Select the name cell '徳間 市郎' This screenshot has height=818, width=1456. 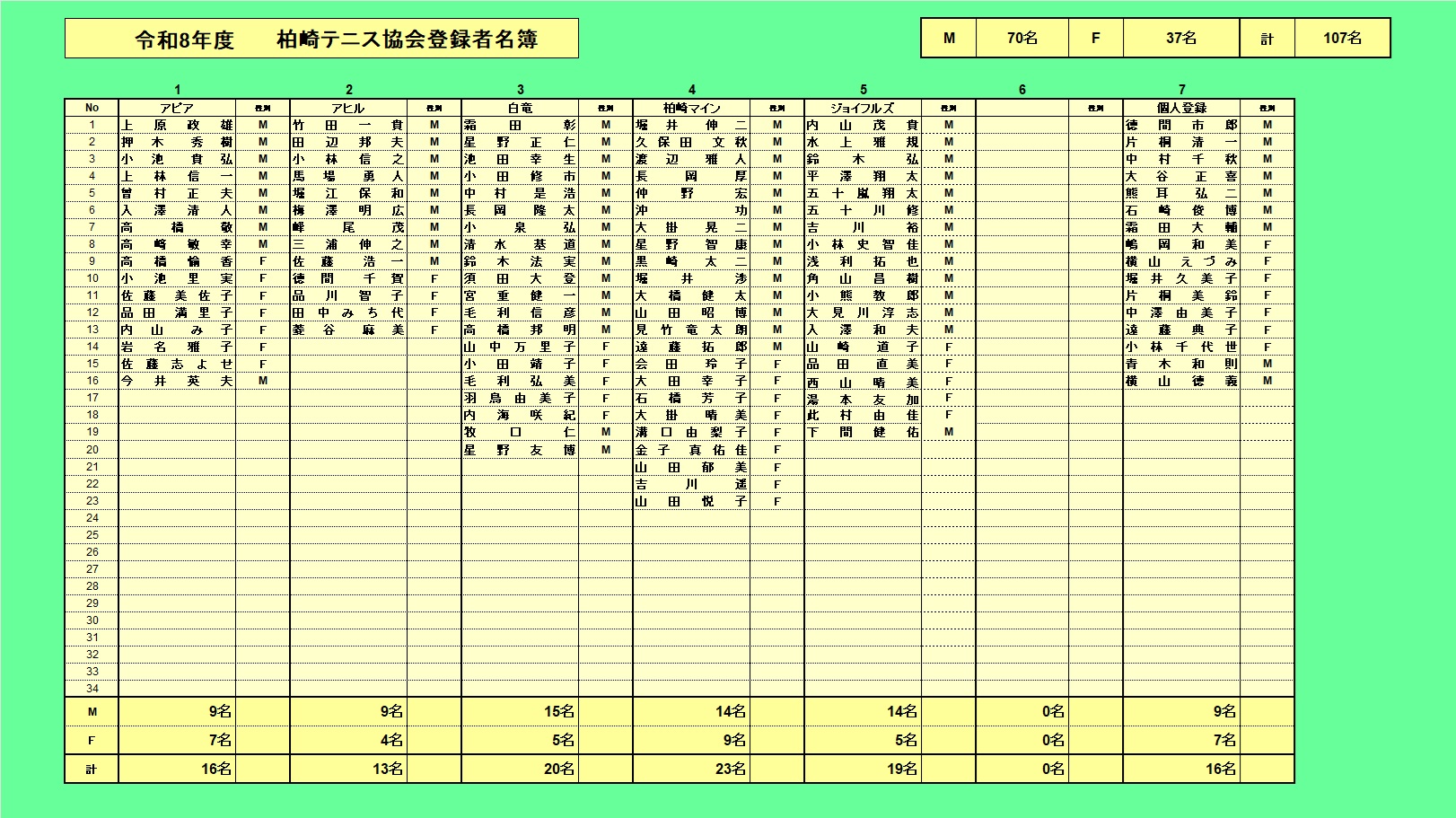[1181, 125]
